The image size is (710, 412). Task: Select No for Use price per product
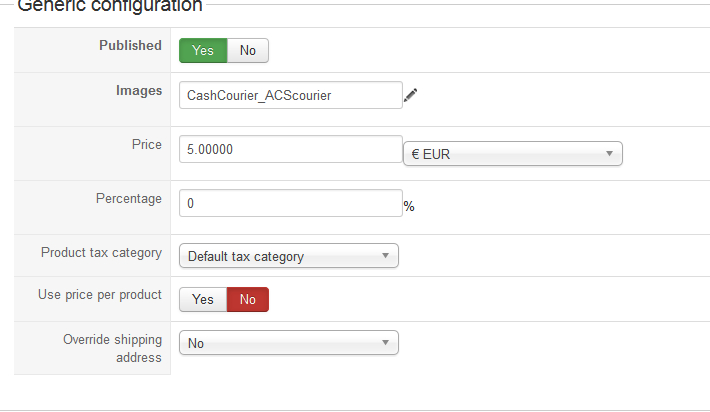tap(248, 299)
